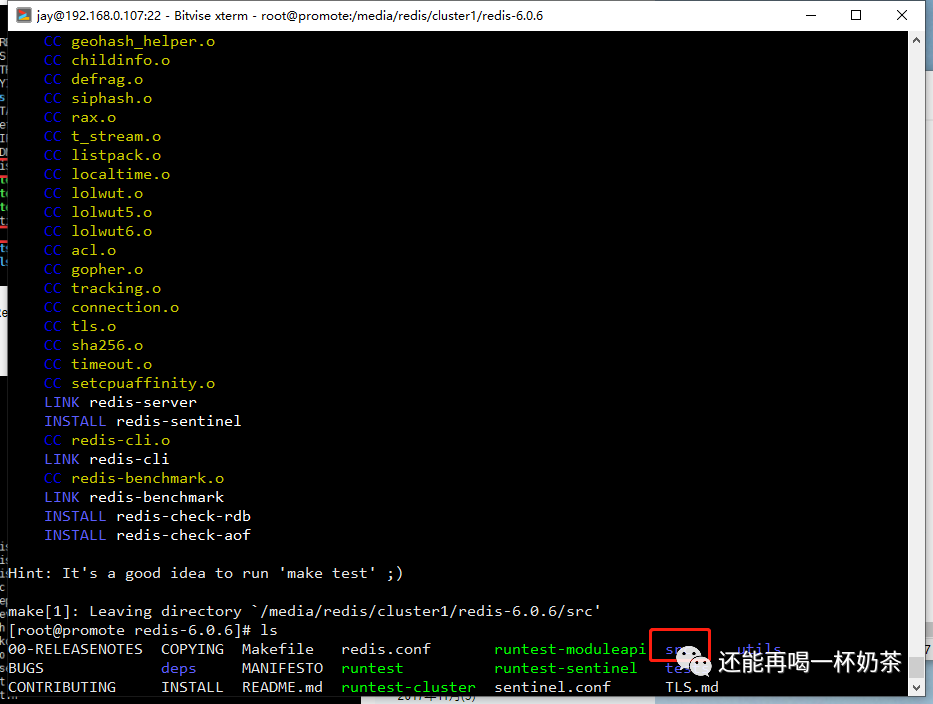The height and width of the screenshot is (704, 933).
Task: Minimize the Bitvise xterm window
Action: point(810,15)
